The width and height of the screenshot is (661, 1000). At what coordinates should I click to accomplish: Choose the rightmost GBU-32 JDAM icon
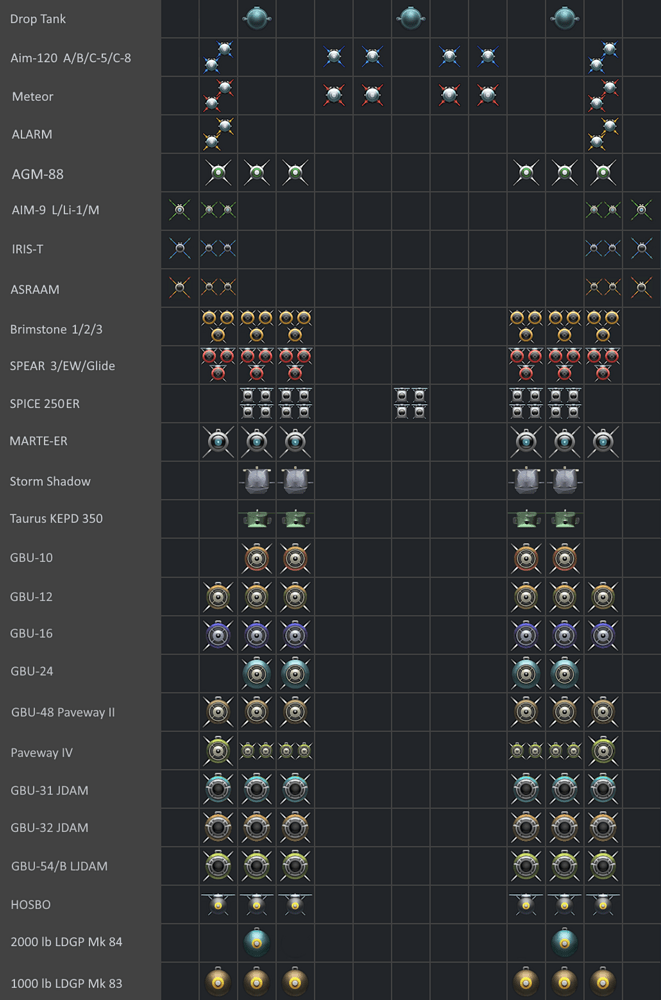coord(603,827)
